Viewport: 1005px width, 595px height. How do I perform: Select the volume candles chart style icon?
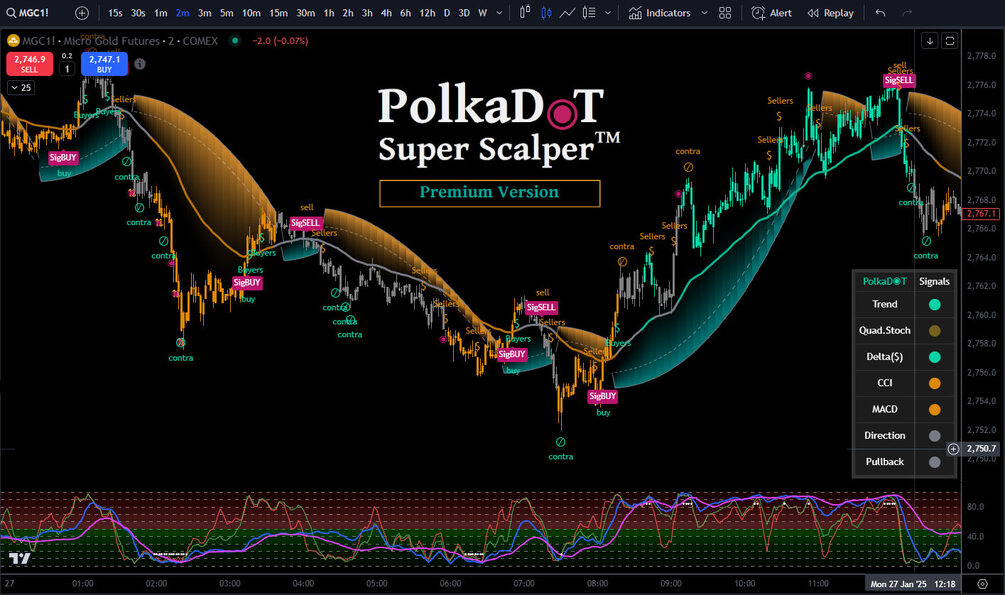(x=589, y=13)
